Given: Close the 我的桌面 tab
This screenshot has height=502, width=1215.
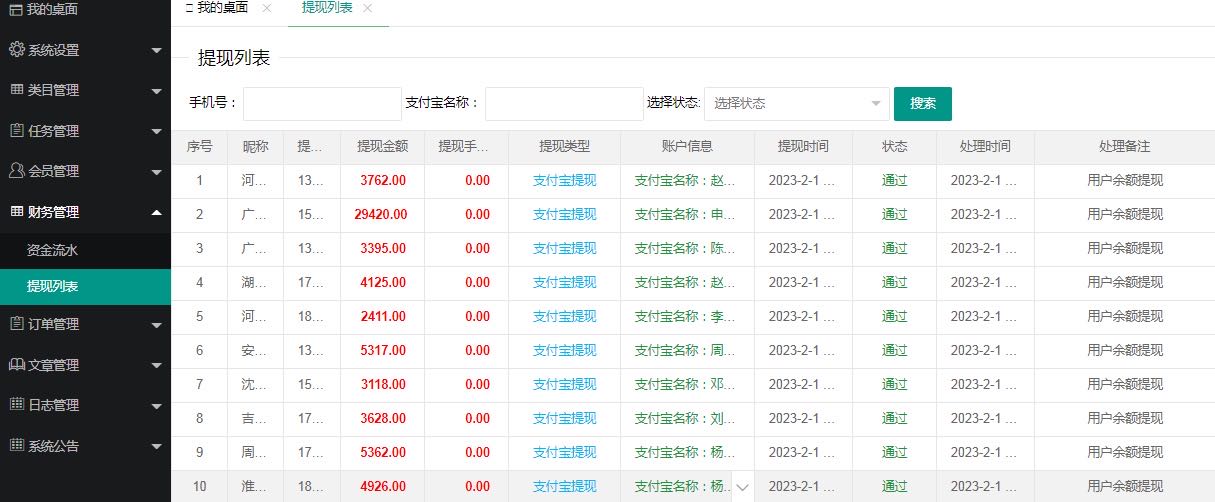Looking at the screenshot, I should click(266, 8).
